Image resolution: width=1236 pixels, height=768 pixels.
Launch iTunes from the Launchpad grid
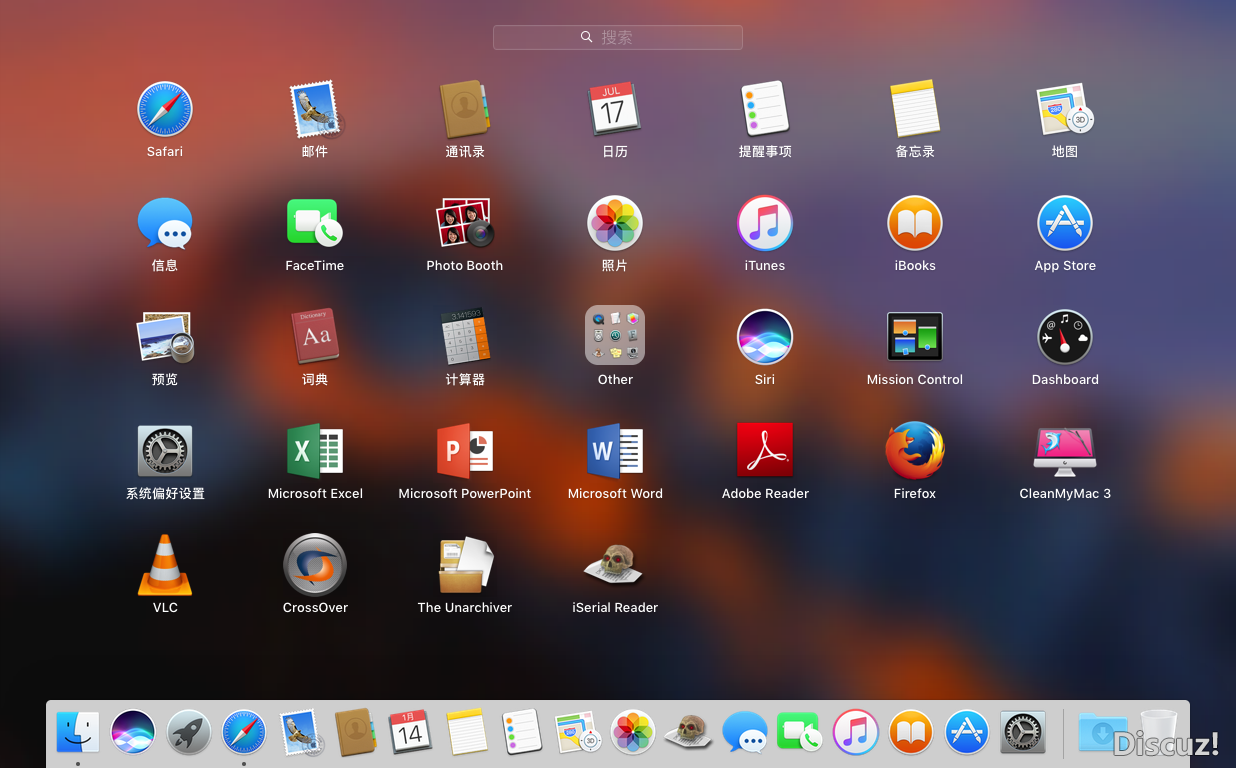point(765,223)
